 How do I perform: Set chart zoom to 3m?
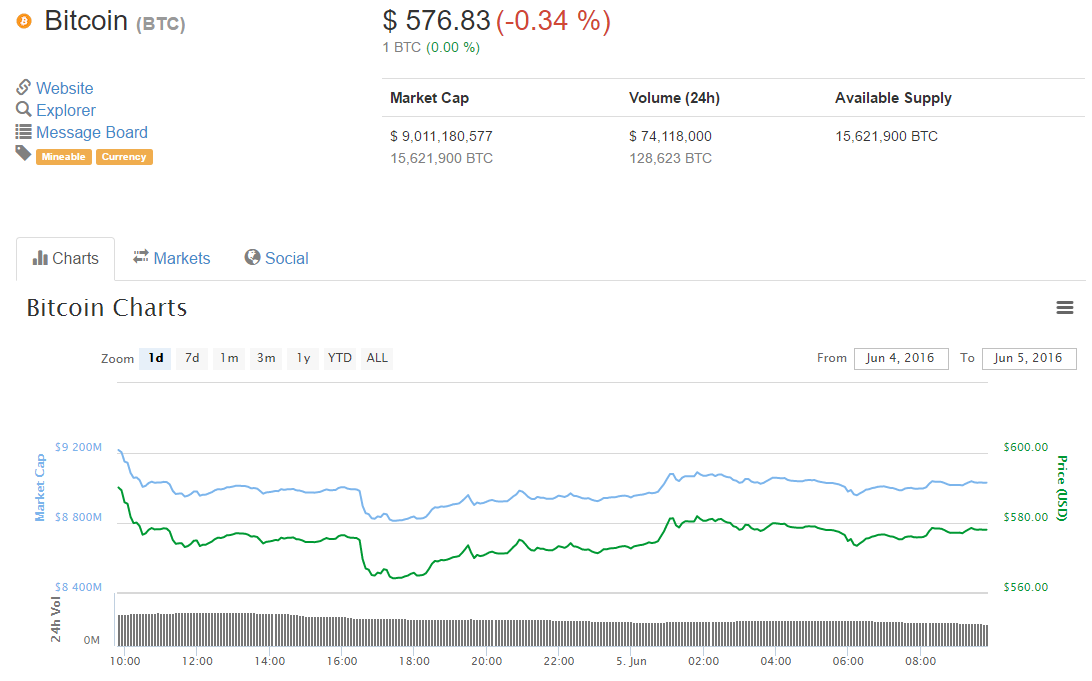(266, 358)
